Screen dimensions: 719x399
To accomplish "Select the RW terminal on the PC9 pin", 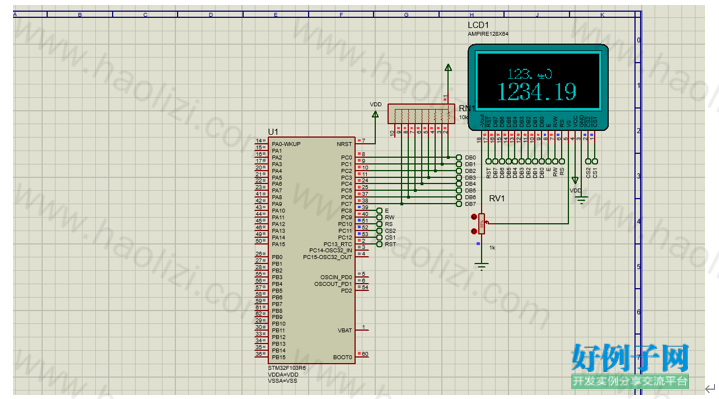I will 379,217.
